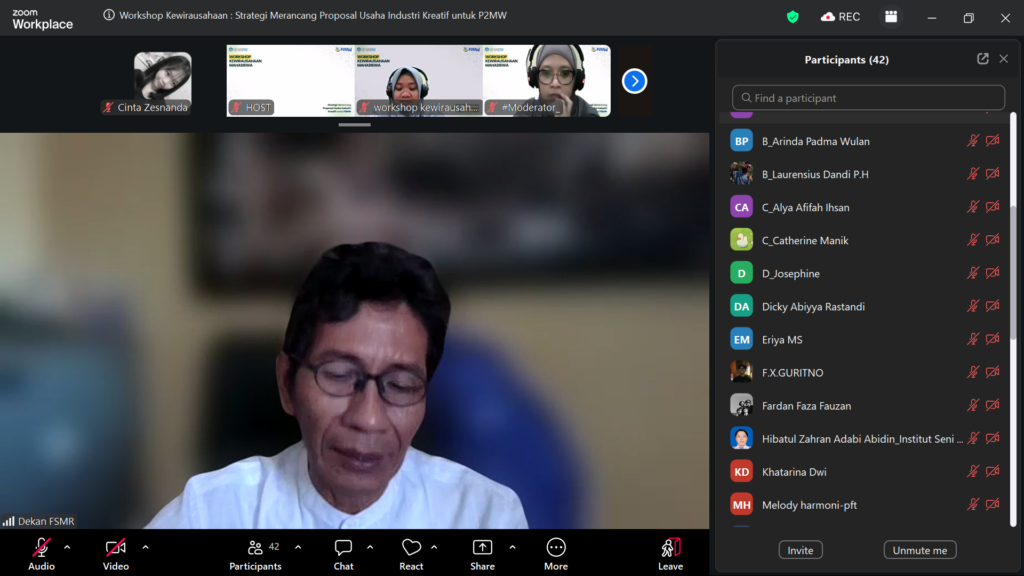The image size is (1024, 576).
Task: Click the Invite button
Action: pyautogui.click(x=800, y=550)
